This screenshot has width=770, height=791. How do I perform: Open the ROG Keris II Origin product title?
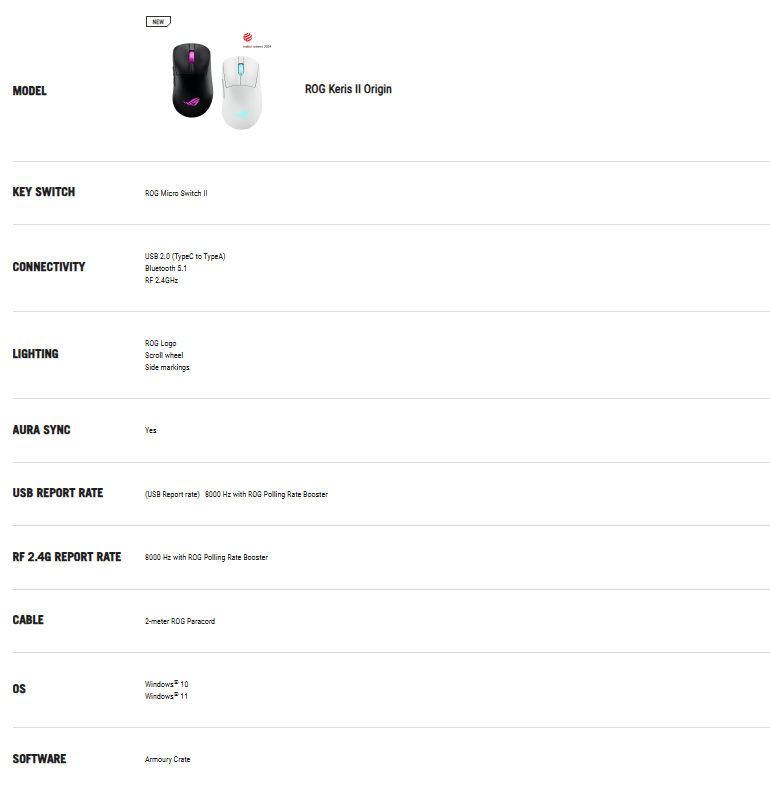[348, 89]
